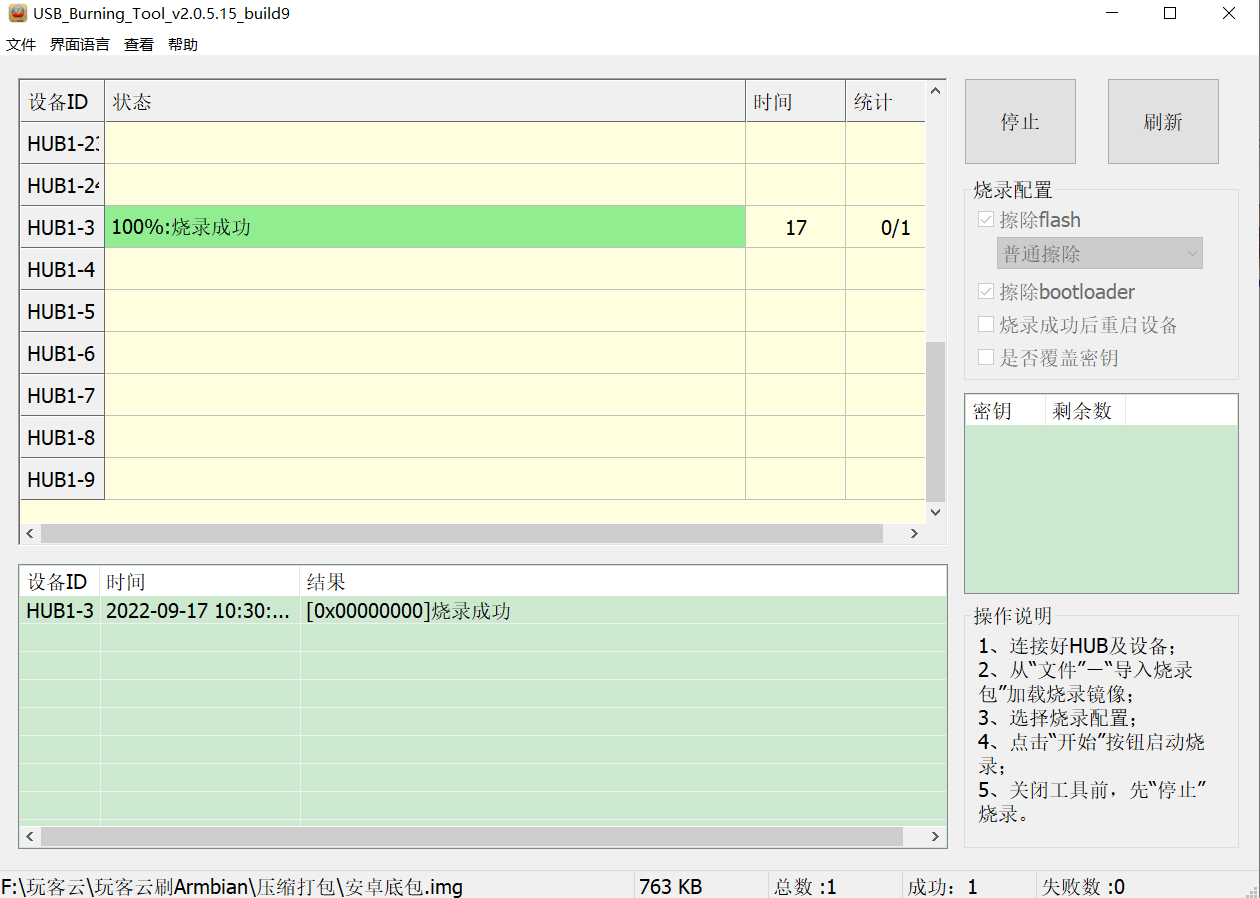The image size is (1260, 898).
Task: Click the 密钥 column header
Action: pos(1005,411)
